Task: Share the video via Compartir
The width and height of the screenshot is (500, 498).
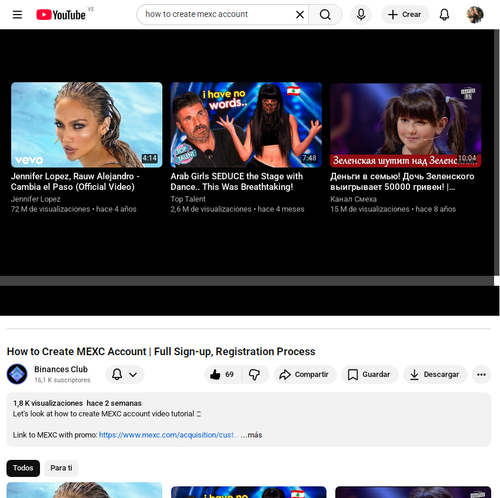Action: pos(305,374)
